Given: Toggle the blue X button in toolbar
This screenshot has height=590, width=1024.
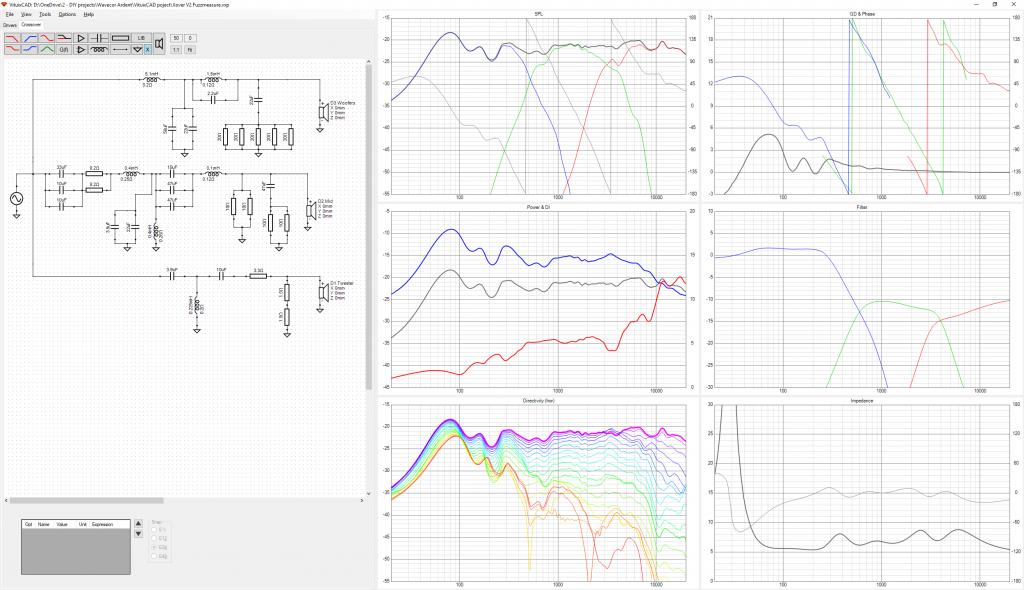Looking at the screenshot, I should (148, 50).
